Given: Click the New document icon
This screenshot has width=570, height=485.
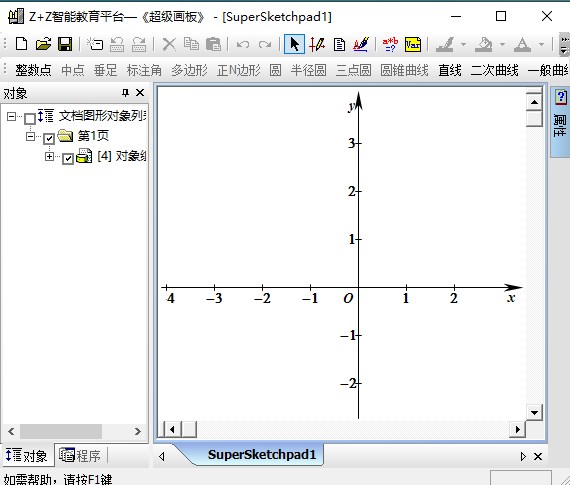Looking at the screenshot, I should click(x=21, y=44).
